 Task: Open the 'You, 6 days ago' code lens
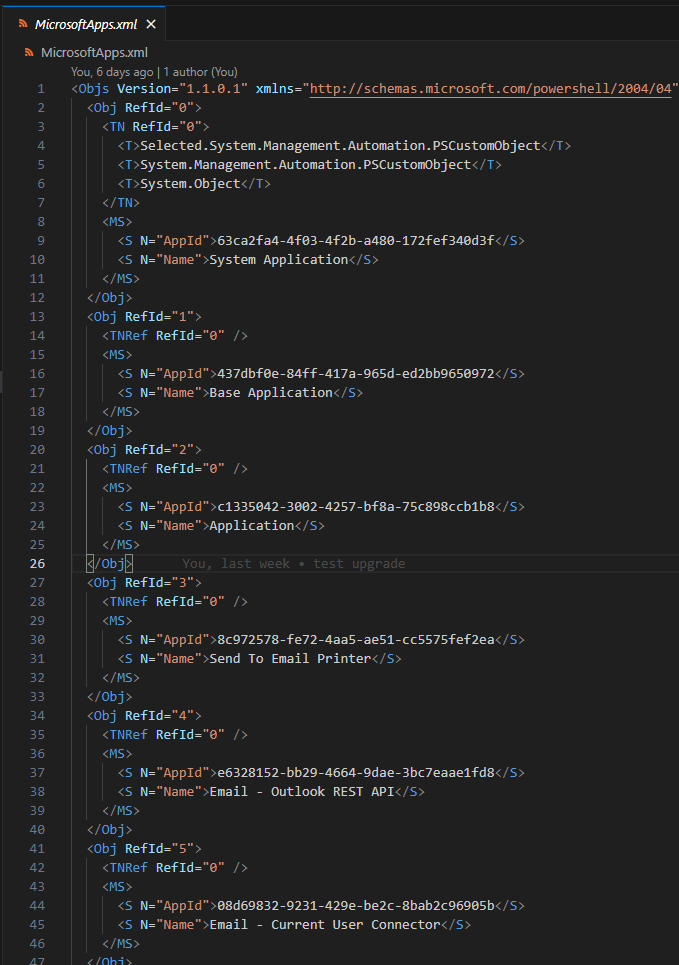click(x=154, y=72)
